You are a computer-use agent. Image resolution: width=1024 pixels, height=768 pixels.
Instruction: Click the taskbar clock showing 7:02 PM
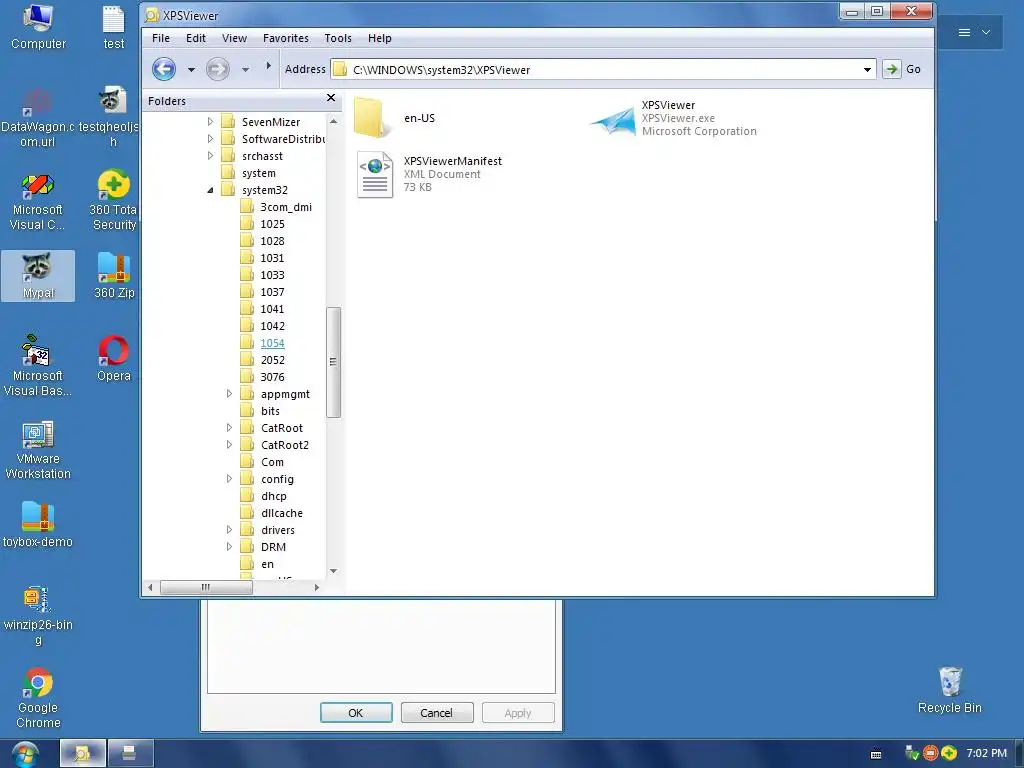tap(986, 753)
